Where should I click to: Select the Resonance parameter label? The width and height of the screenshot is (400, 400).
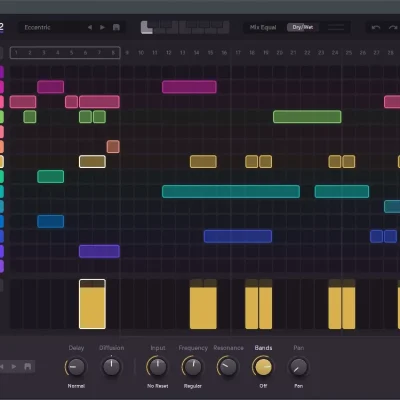(228, 348)
